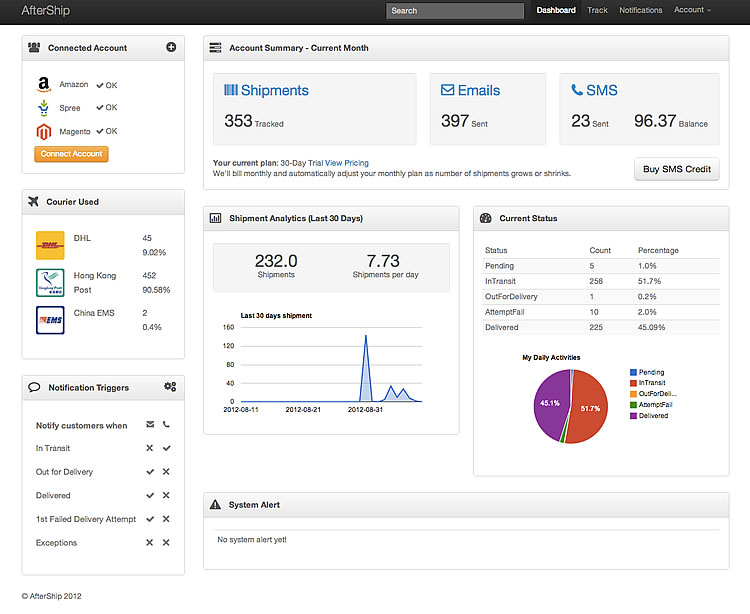Click the Delivered row count 225
The height and width of the screenshot is (614, 750).
click(596, 328)
